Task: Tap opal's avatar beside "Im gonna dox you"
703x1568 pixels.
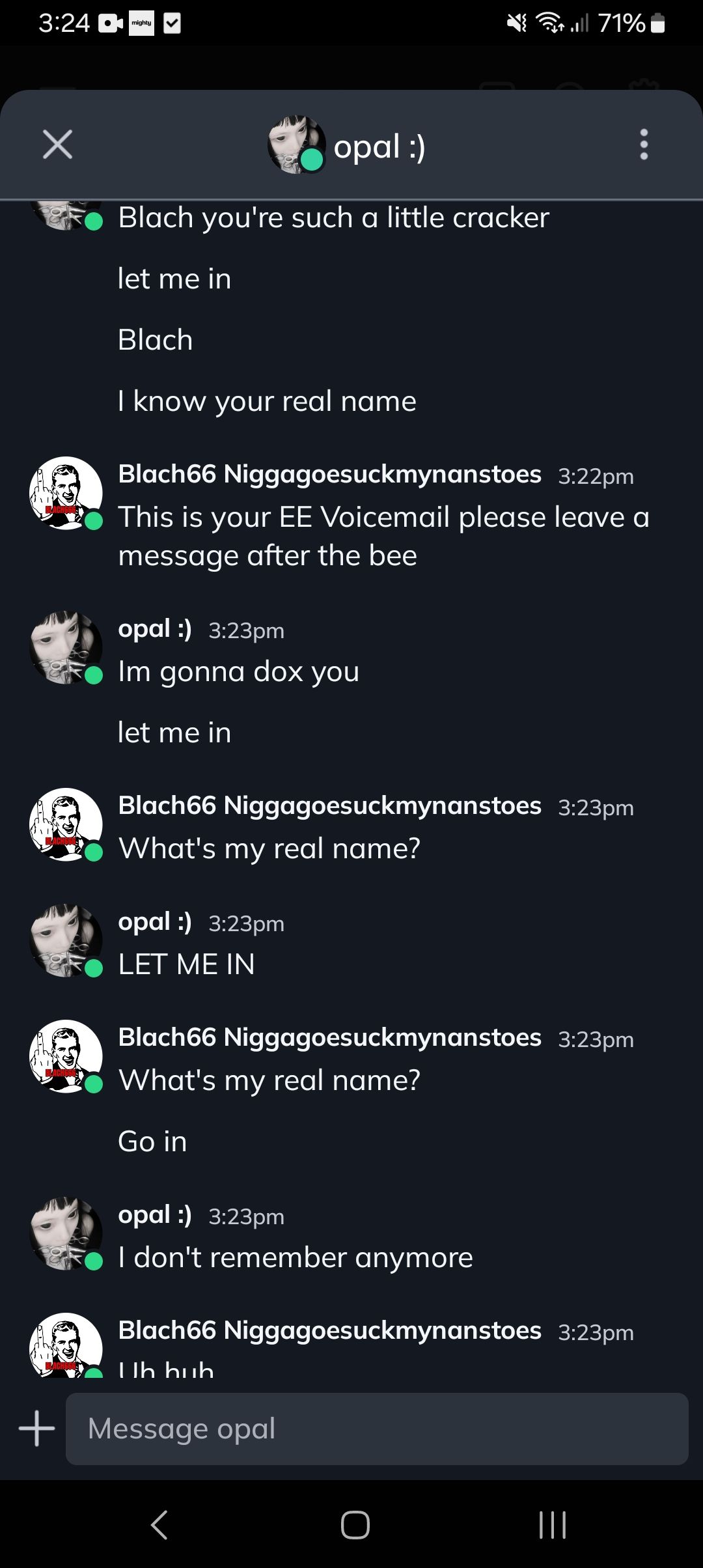Action: pos(66,647)
